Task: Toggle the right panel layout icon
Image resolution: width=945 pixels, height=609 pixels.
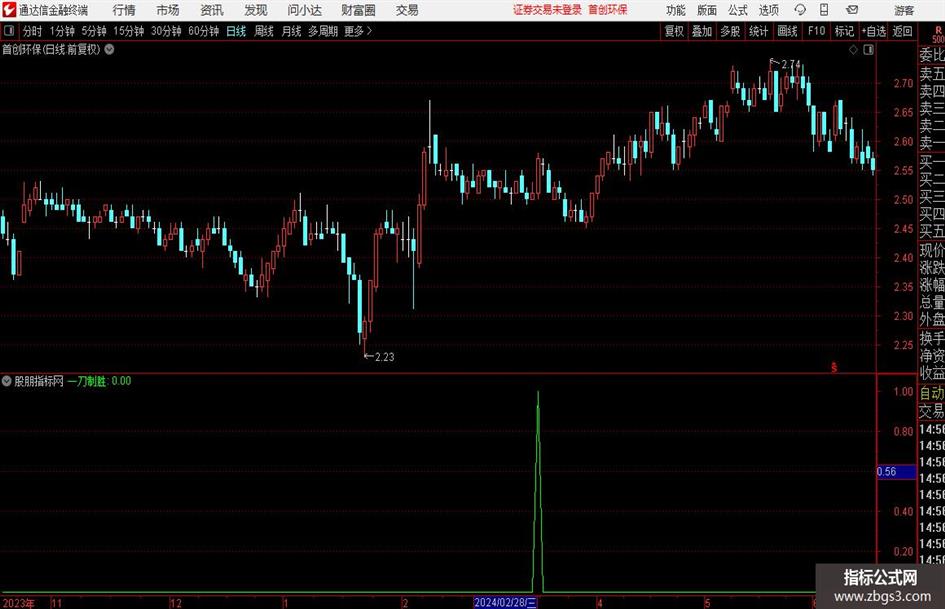Action: (868, 50)
